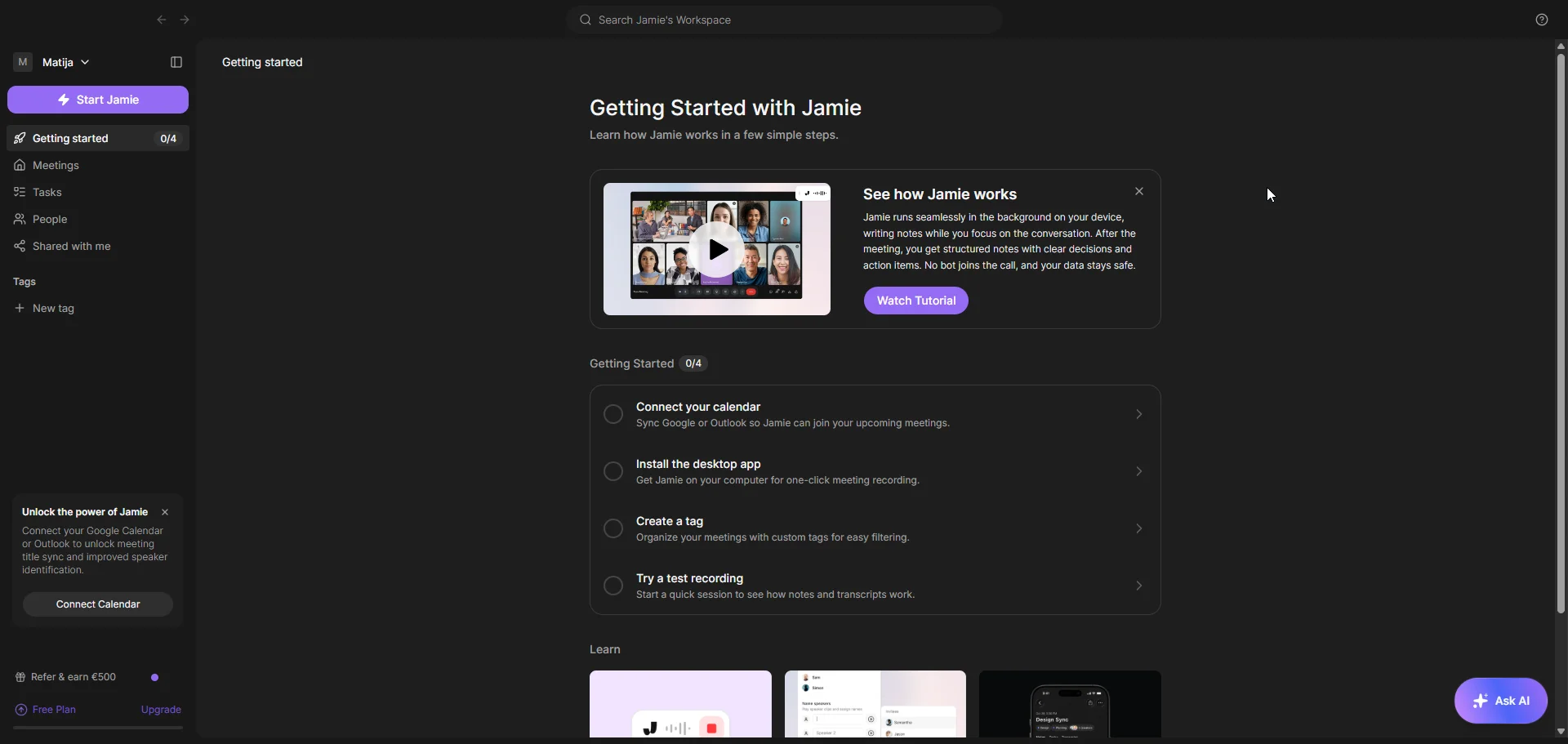Click the Start Jamie button
Screen dimensions: 1568x744
[x=98, y=100]
